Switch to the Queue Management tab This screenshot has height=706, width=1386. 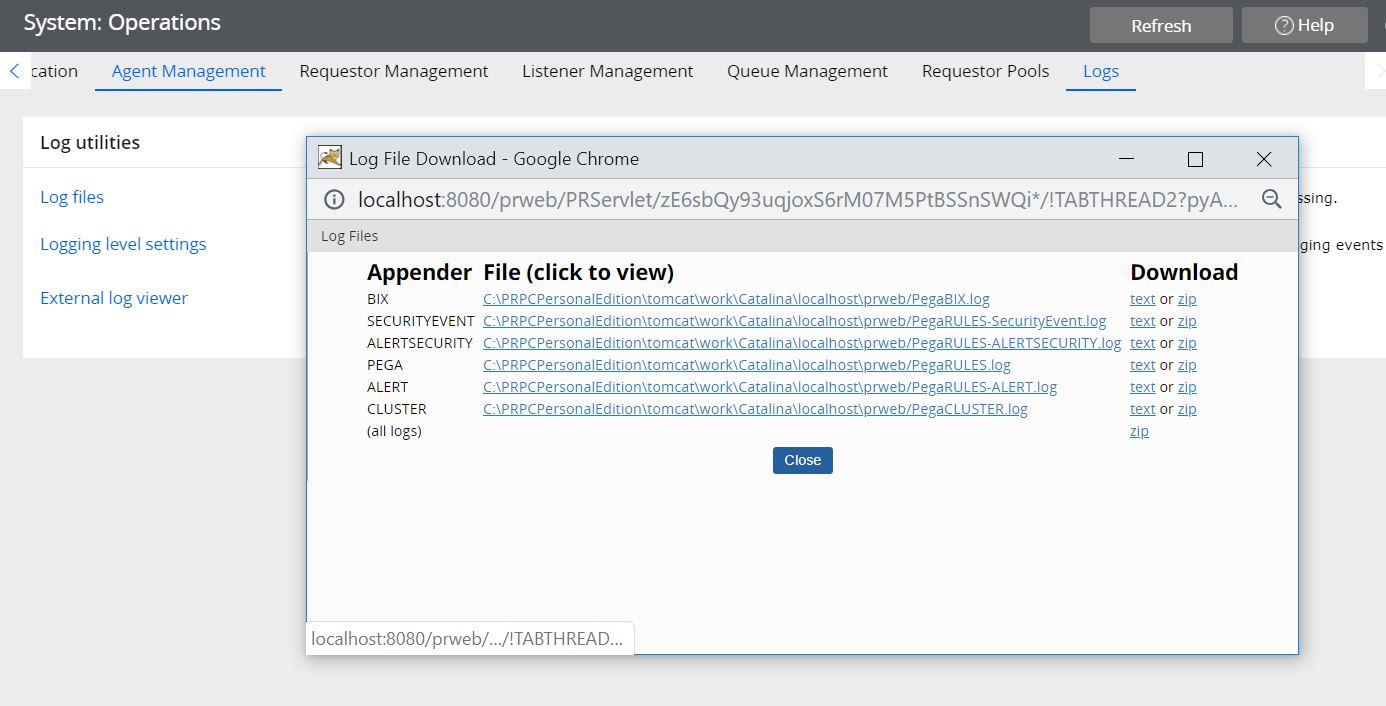(x=807, y=71)
